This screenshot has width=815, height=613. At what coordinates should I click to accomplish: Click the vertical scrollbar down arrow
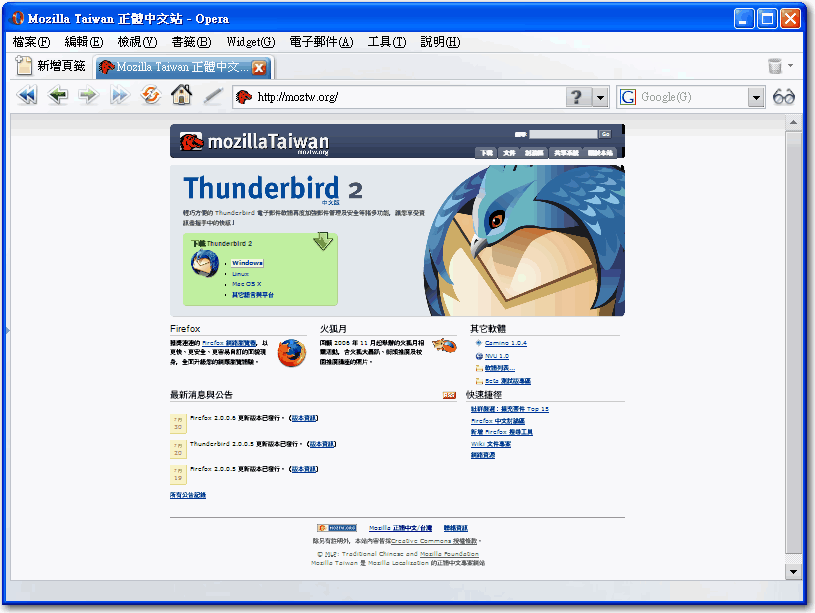point(793,572)
